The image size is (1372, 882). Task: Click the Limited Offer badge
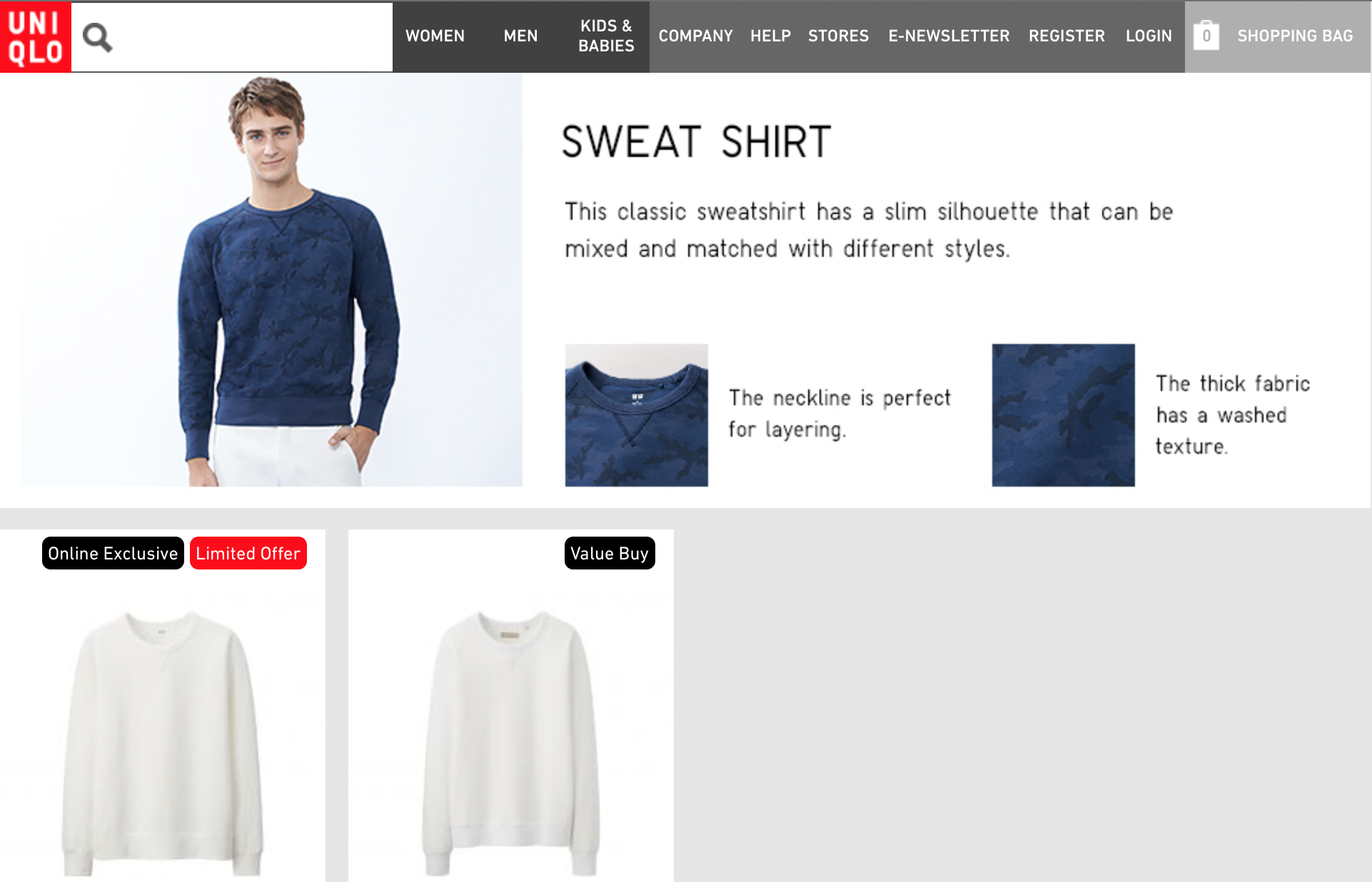click(248, 553)
